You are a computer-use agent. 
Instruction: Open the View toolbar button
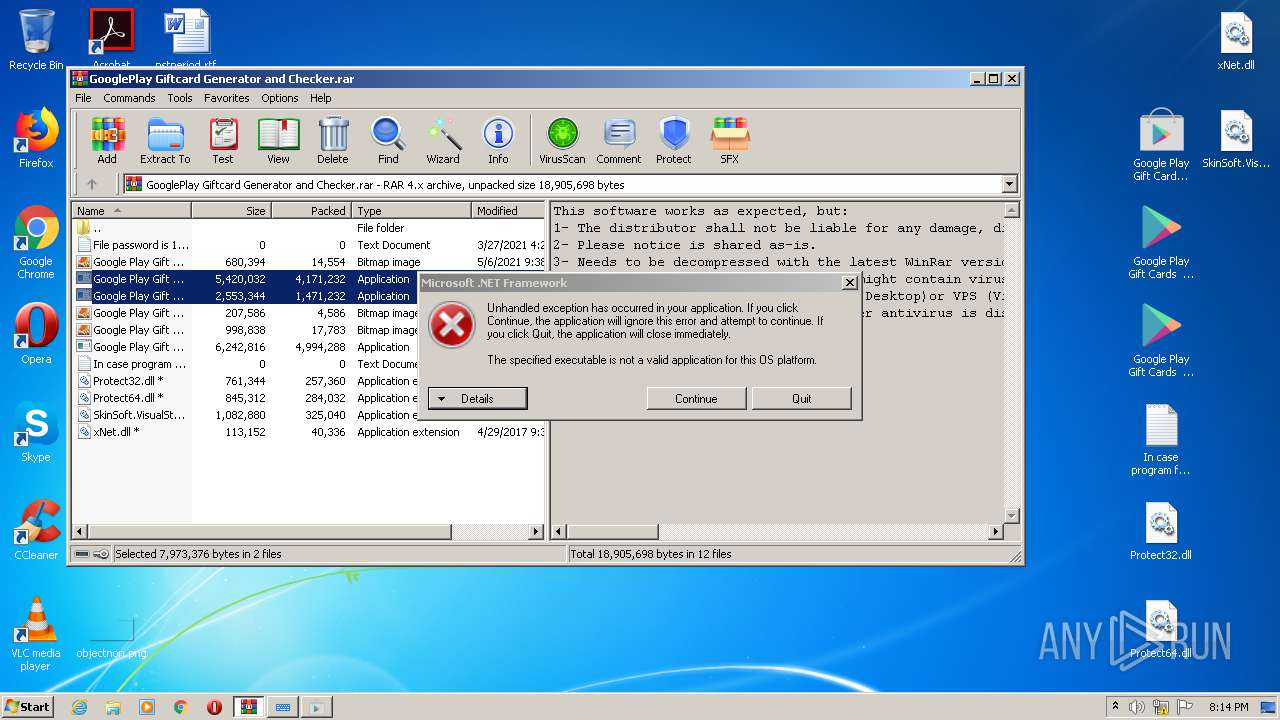coord(278,141)
